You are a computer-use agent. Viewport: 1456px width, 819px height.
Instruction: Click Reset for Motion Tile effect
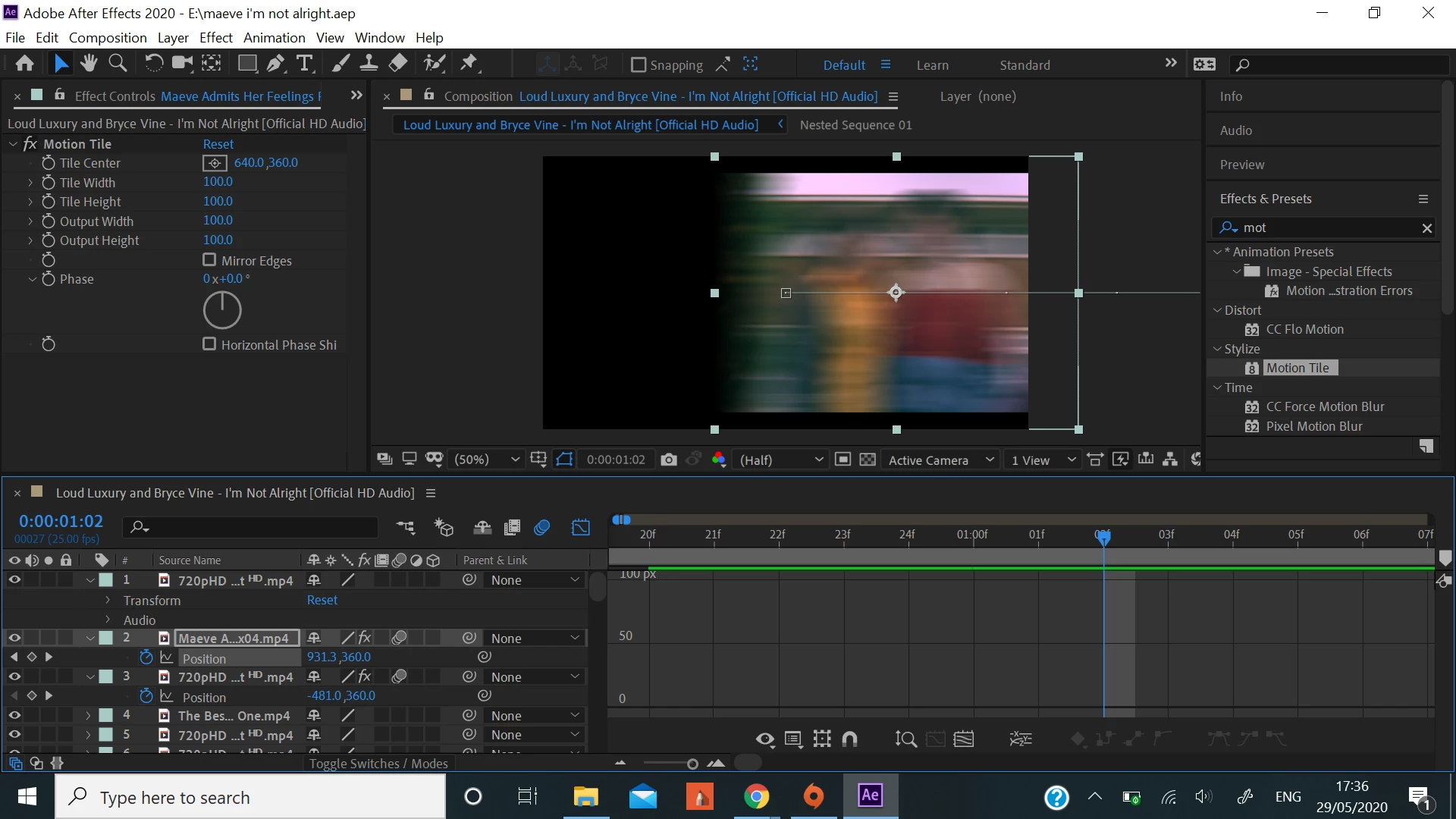(x=218, y=144)
